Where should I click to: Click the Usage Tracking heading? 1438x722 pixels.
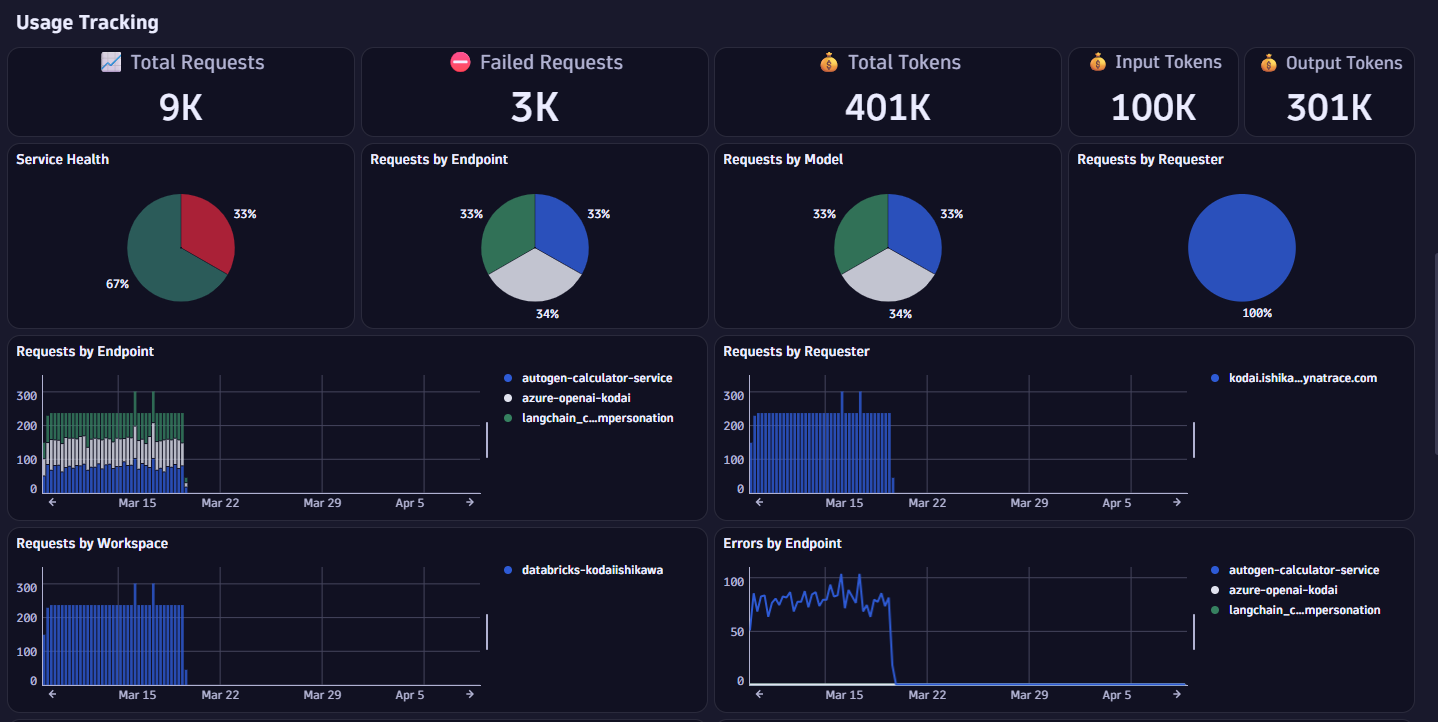[x=87, y=22]
